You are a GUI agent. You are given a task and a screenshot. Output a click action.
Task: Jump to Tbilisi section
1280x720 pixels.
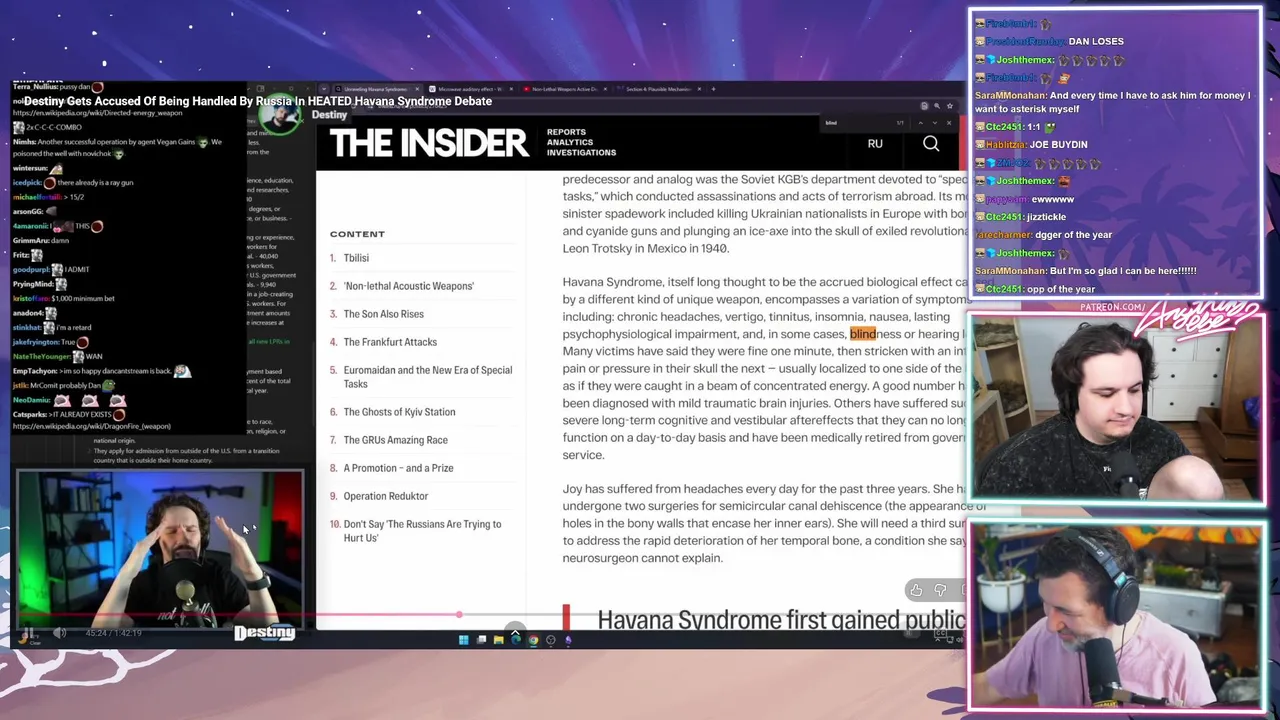tap(356, 258)
